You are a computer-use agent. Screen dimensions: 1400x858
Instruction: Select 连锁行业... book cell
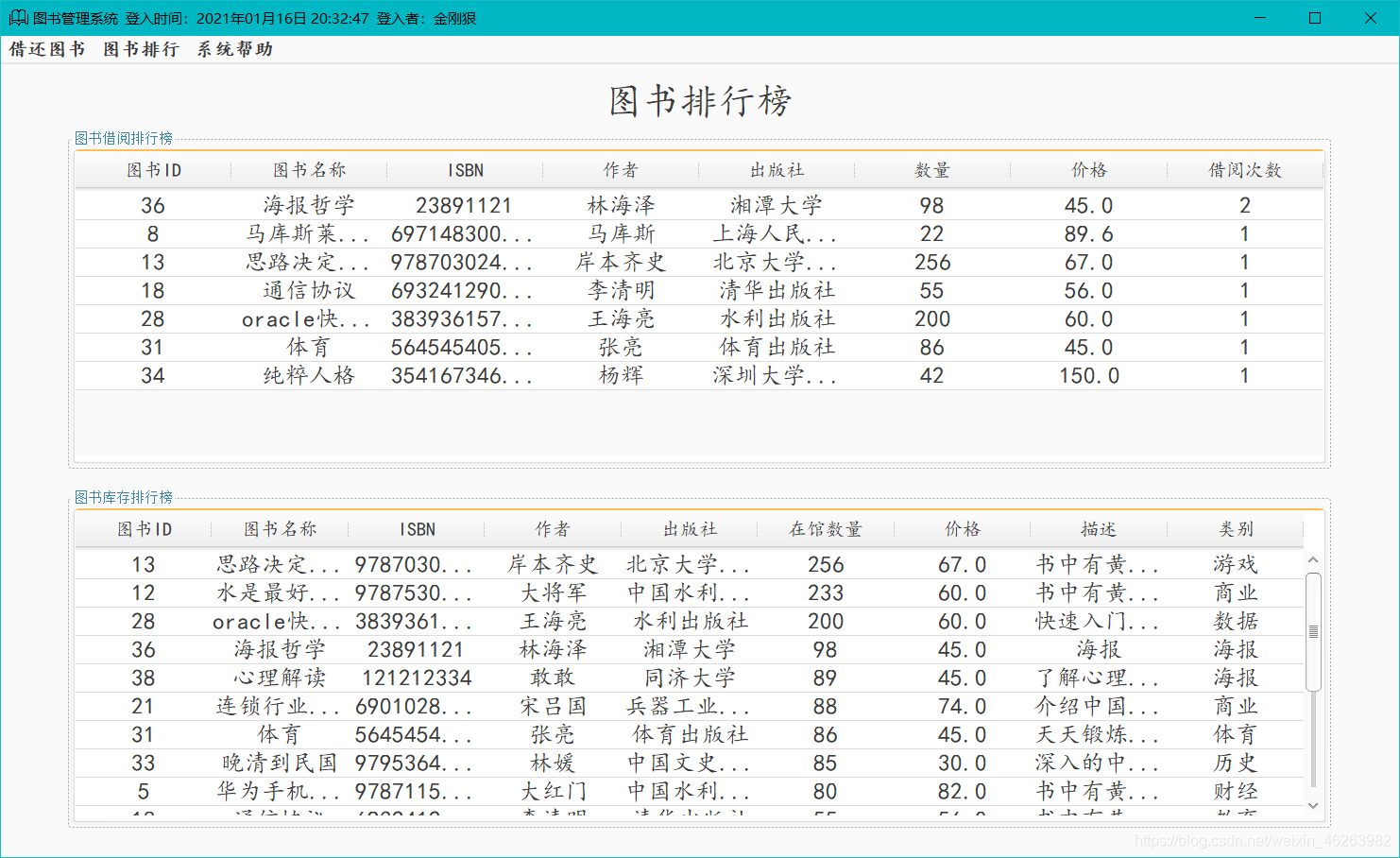tap(279, 706)
